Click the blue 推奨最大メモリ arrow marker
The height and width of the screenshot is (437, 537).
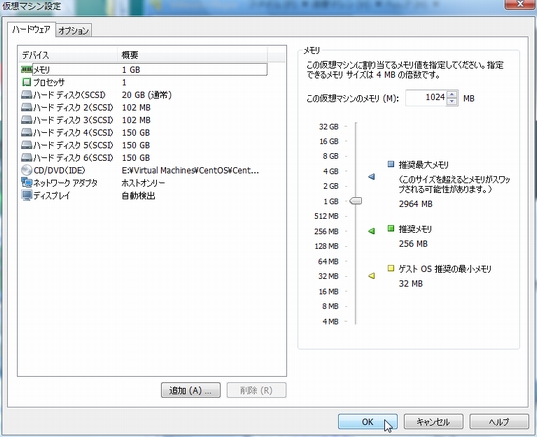pos(372,177)
